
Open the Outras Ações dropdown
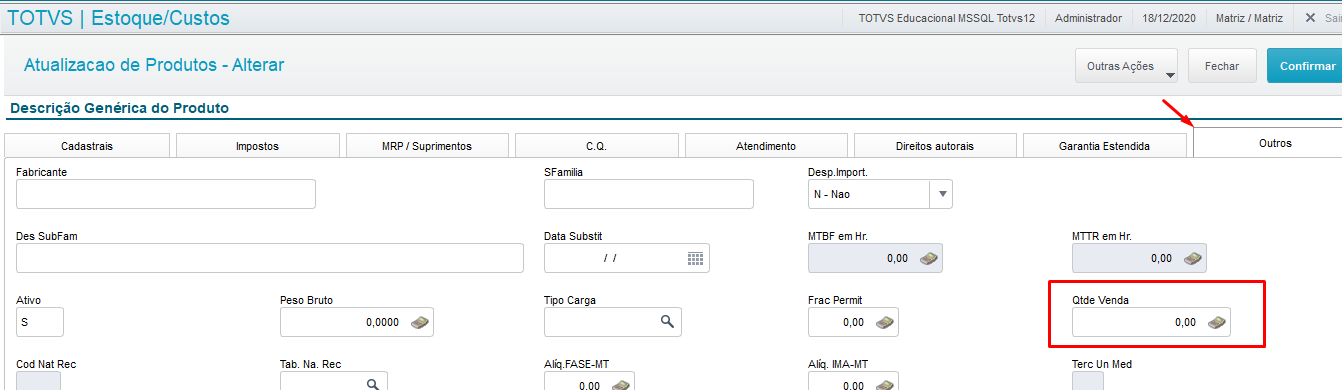pos(1127,66)
